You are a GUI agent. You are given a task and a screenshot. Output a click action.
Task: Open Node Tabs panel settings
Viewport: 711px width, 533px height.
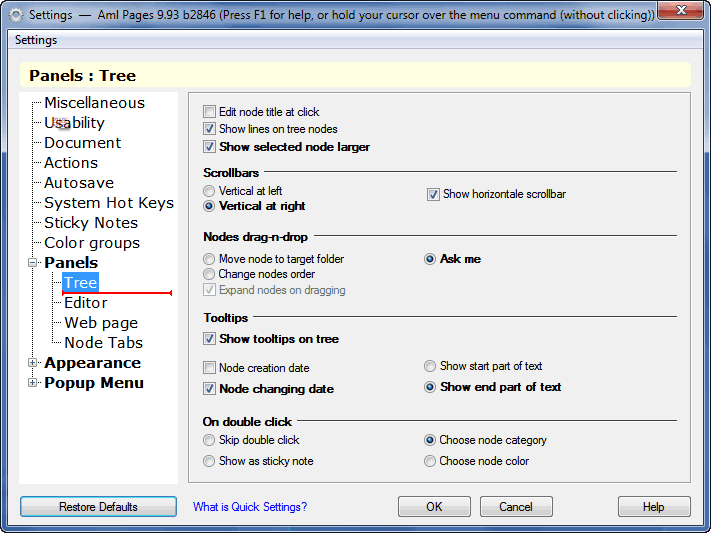103,342
